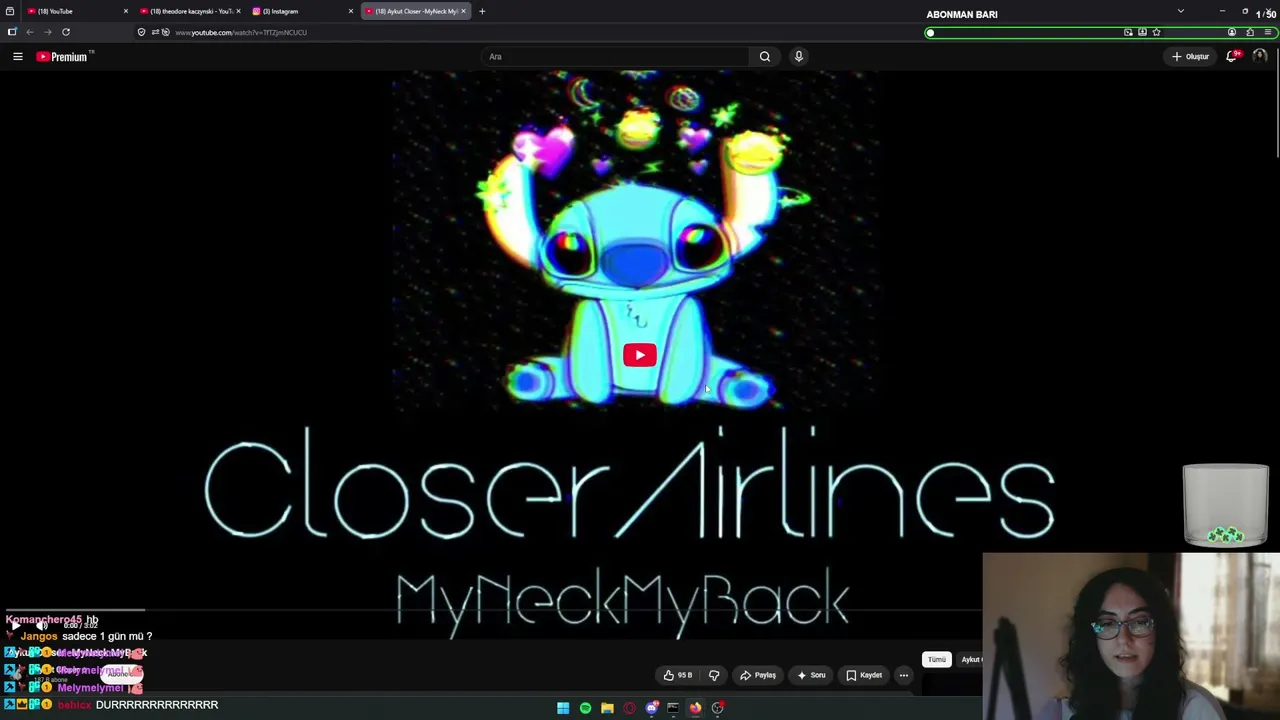Like the video (95 B thumbs up)

677,675
